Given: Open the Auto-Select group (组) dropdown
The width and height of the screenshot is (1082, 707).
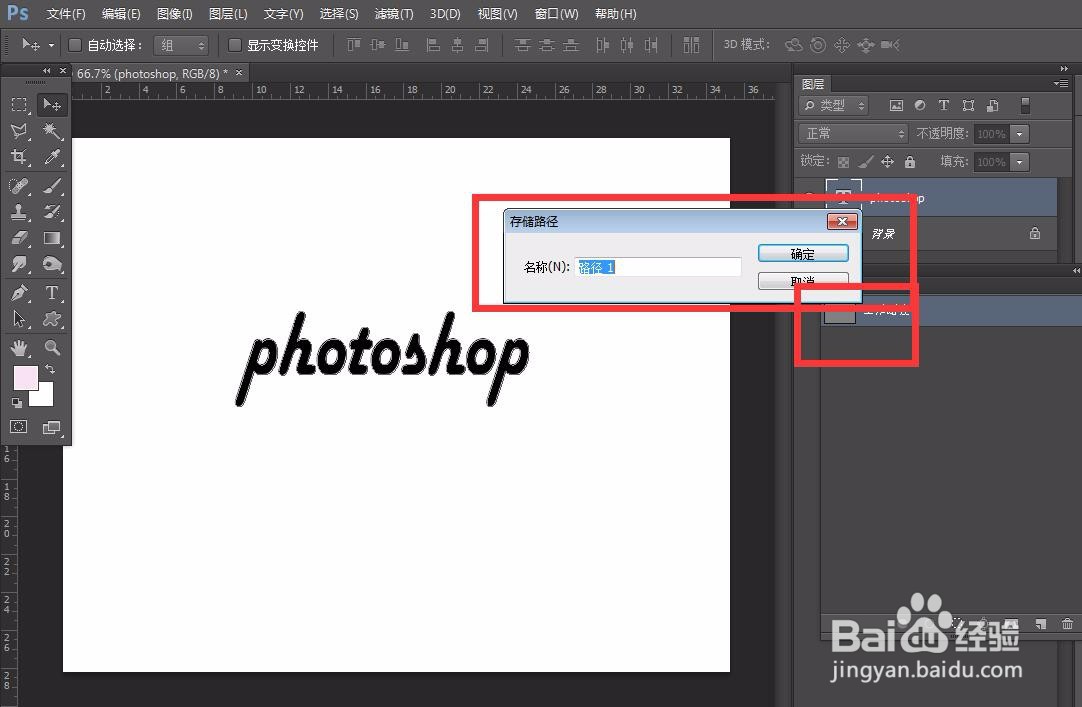Looking at the screenshot, I should tap(181, 46).
